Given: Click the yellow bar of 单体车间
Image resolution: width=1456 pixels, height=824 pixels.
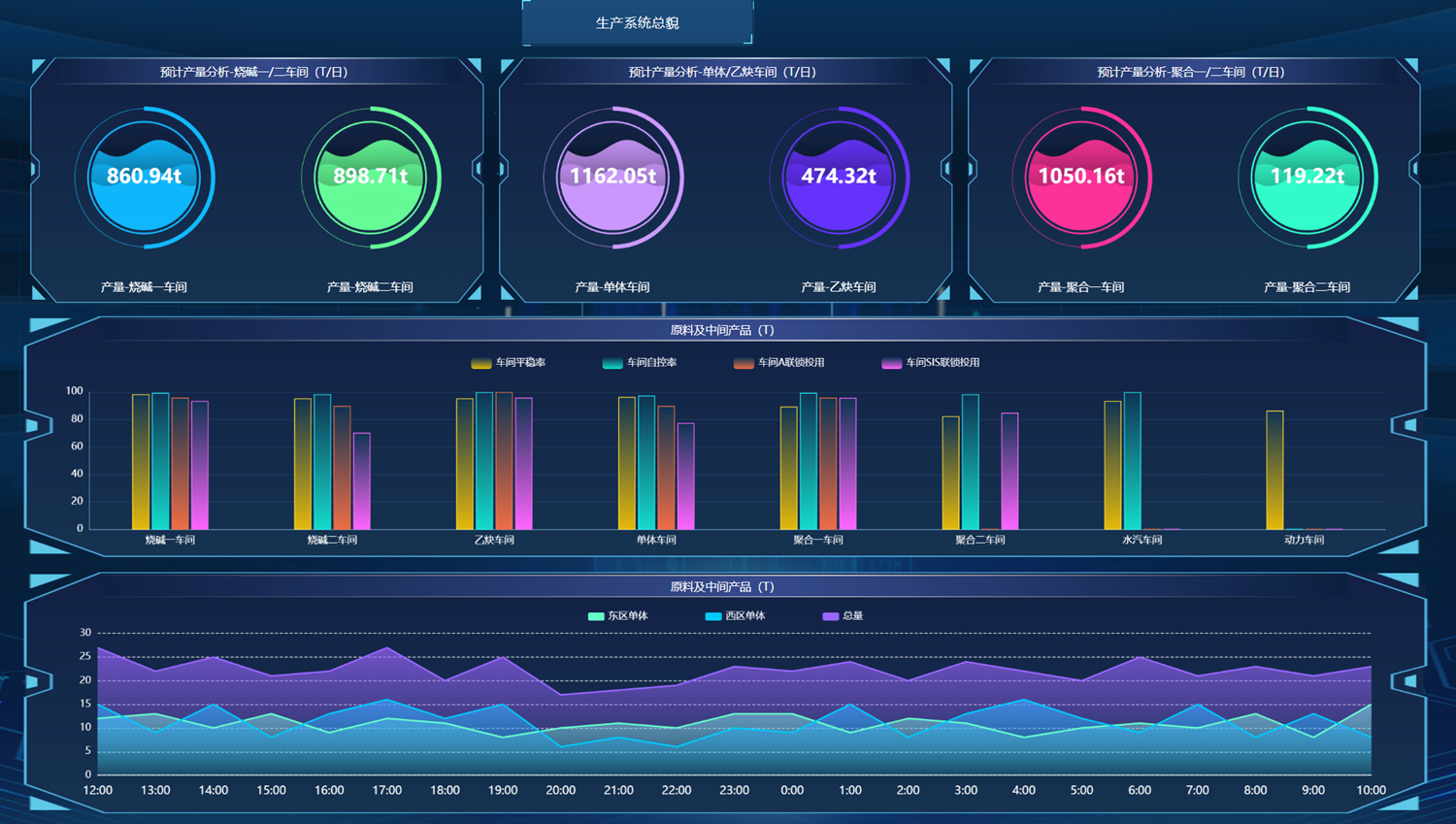Looking at the screenshot, I should pyautogui.click(x=627, y=463).
